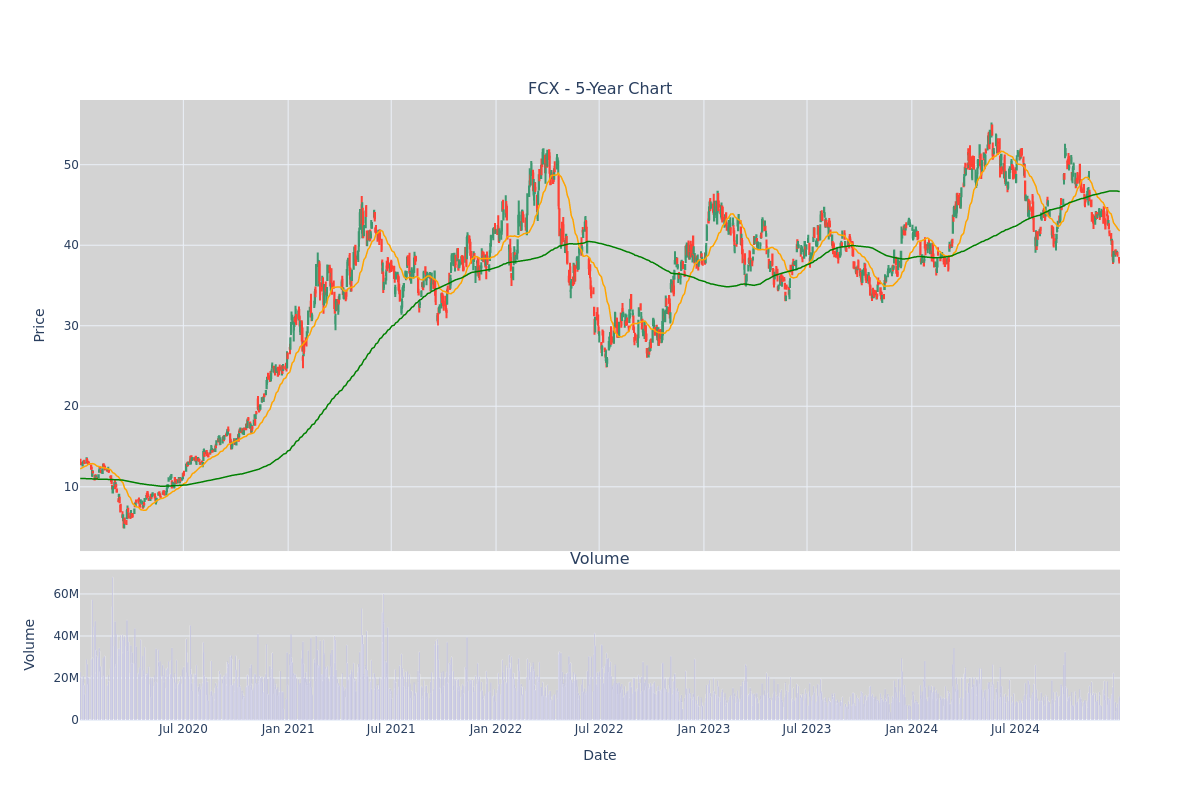Click the volume axis tick "40M"
Screen dimensions: 1200x800
pyautogui.click(x=66, y=636)
